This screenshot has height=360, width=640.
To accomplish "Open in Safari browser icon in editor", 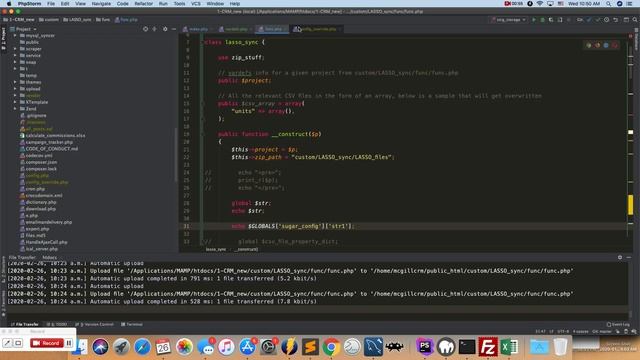I will point(606,45).
